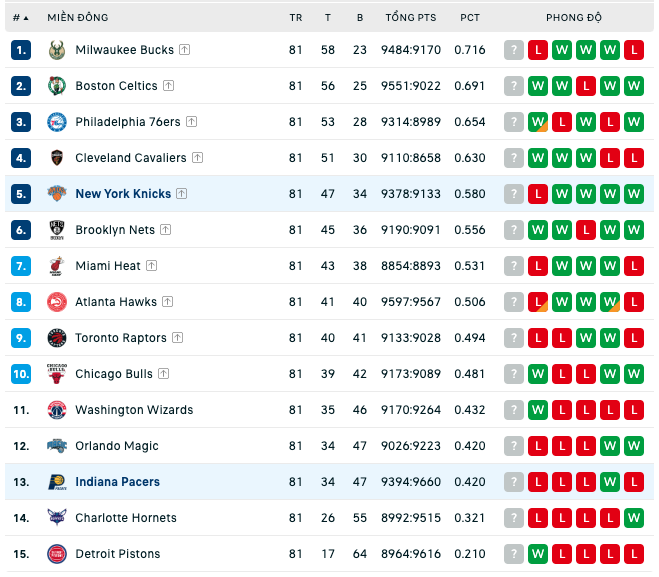
Task: Select the MIỀN ĐÔNG conference header
Action: [x=78, y=18]
